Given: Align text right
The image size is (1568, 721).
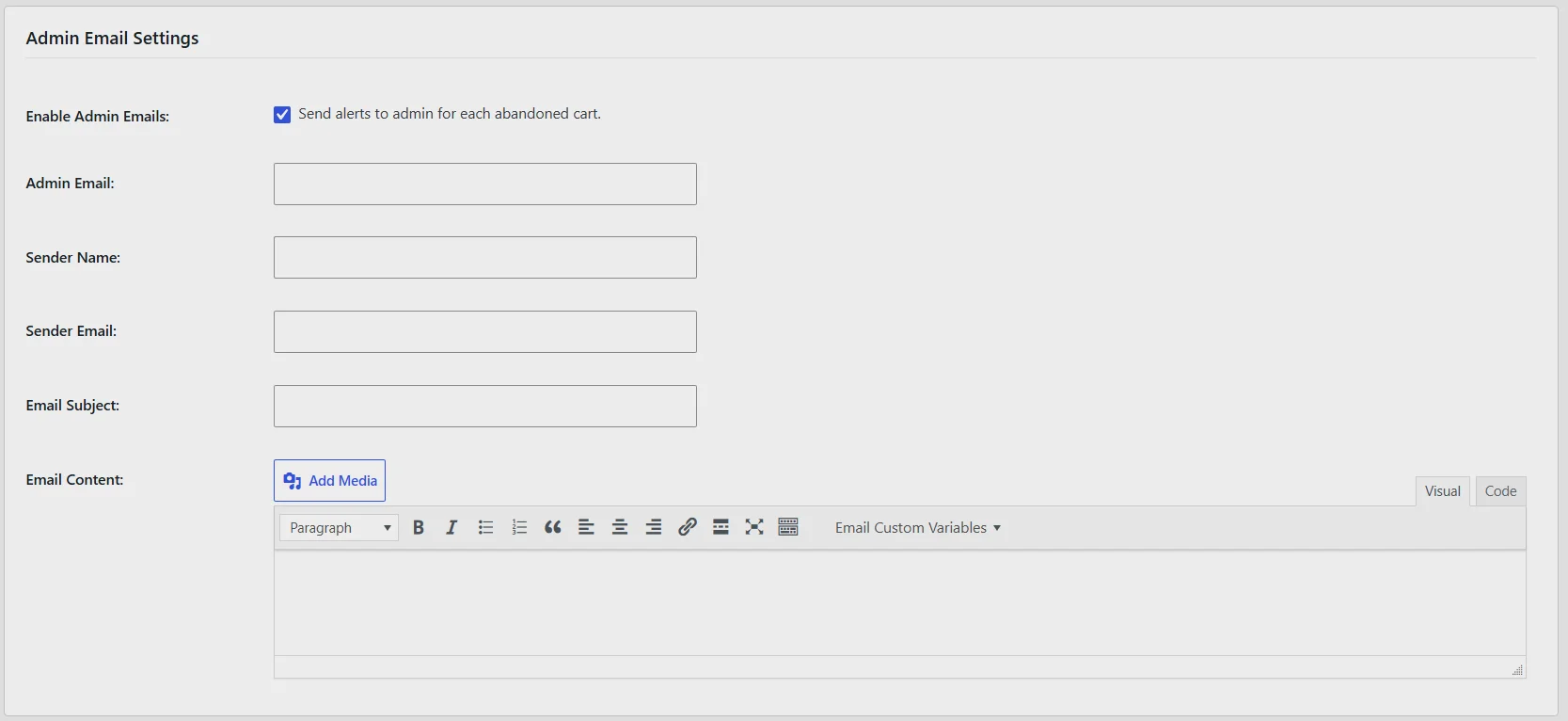Looking at the screenshot, I should [x=654, y=528].
